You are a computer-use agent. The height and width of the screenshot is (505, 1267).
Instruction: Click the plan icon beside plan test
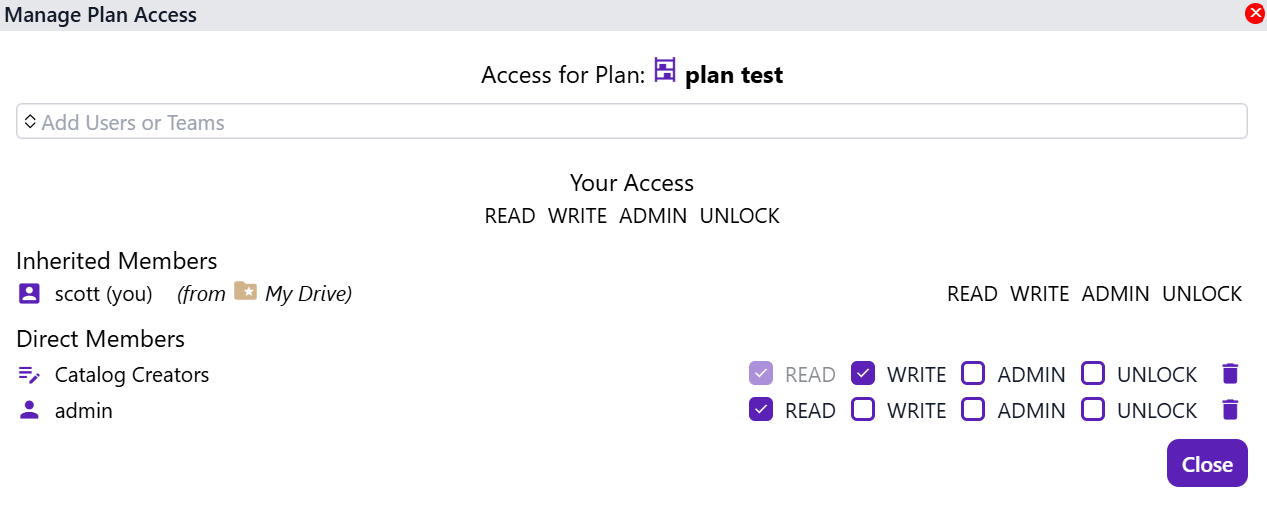tap(665, 70)
